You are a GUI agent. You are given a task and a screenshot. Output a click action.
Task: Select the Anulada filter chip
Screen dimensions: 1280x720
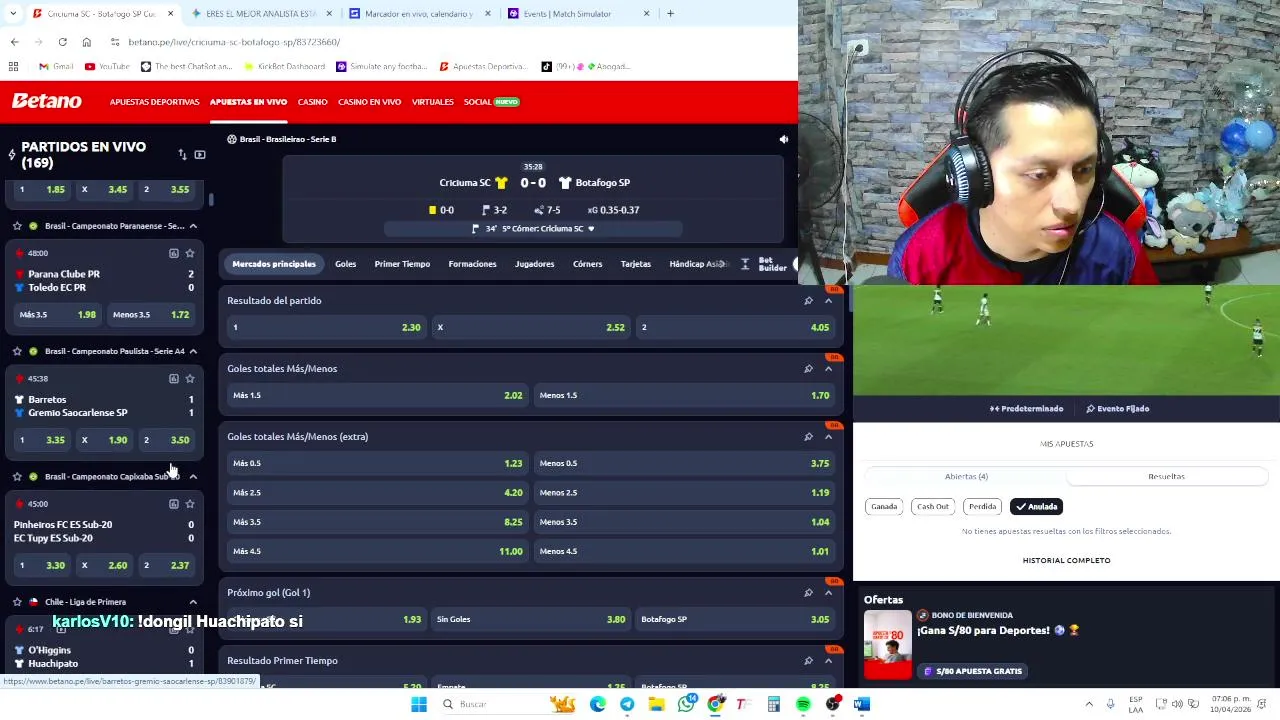(1036, 507)
